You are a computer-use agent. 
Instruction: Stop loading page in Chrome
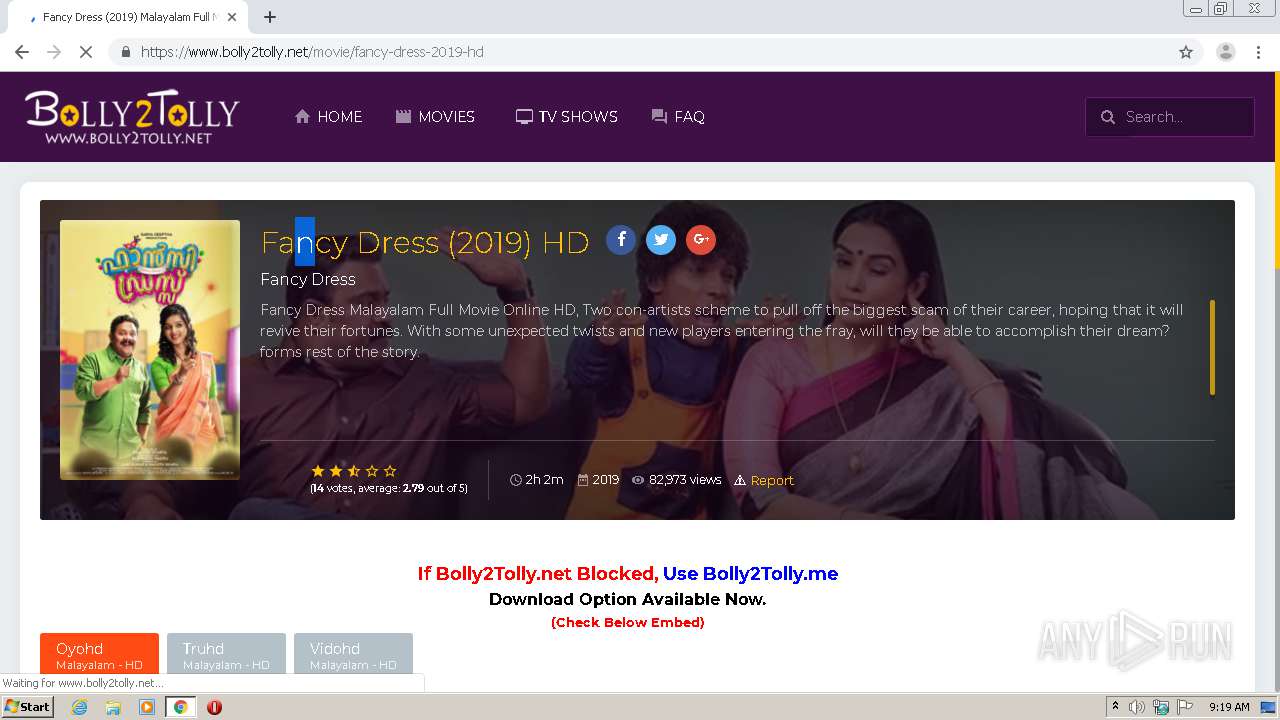[86, 52]
